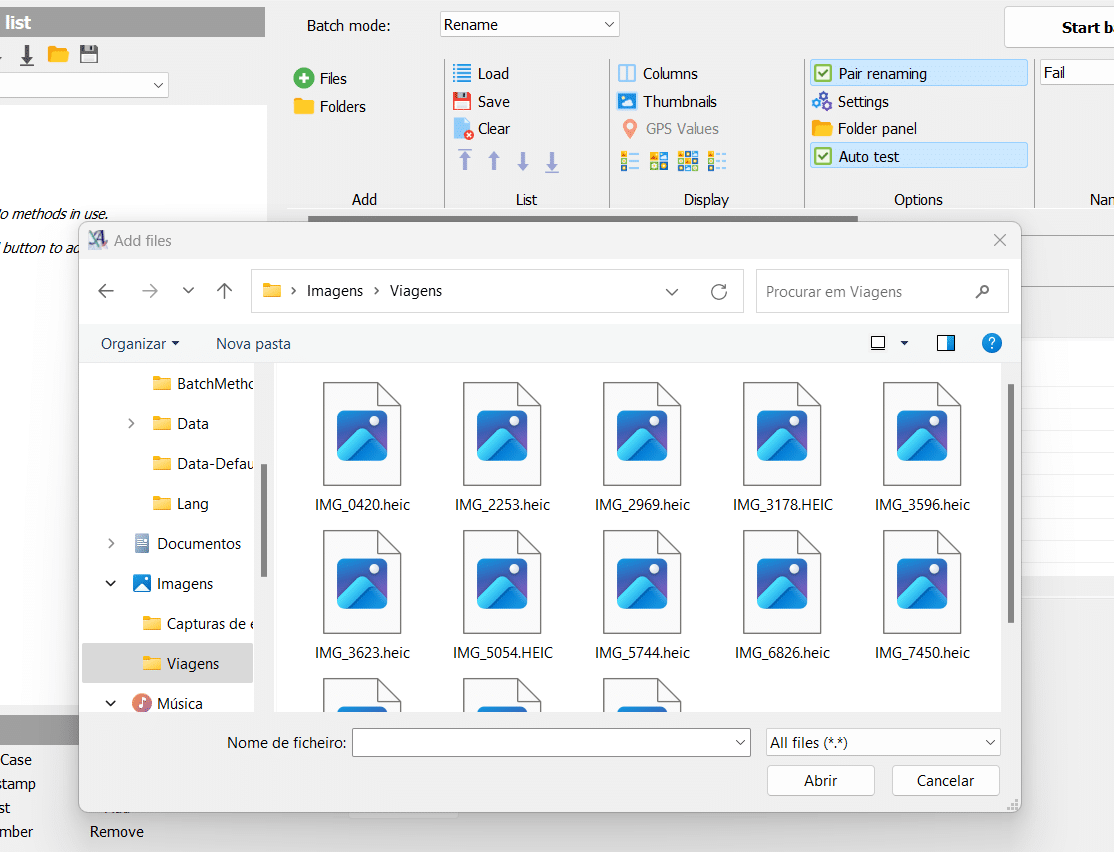Click the Clear list icon

pyautogui.click(x=462, y=129)
